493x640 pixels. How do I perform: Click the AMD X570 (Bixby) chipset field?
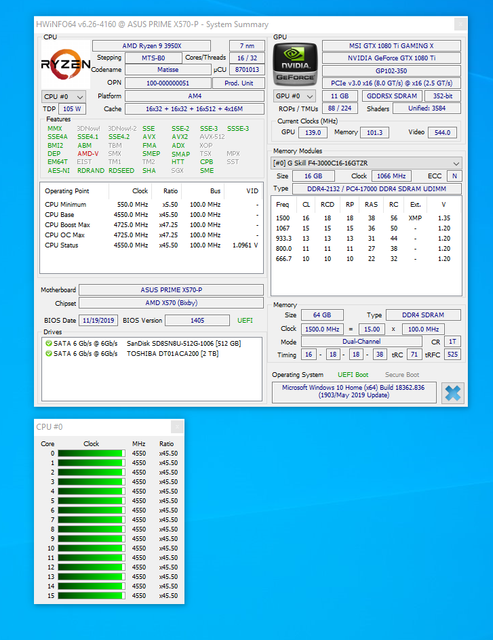click(171, 303)
